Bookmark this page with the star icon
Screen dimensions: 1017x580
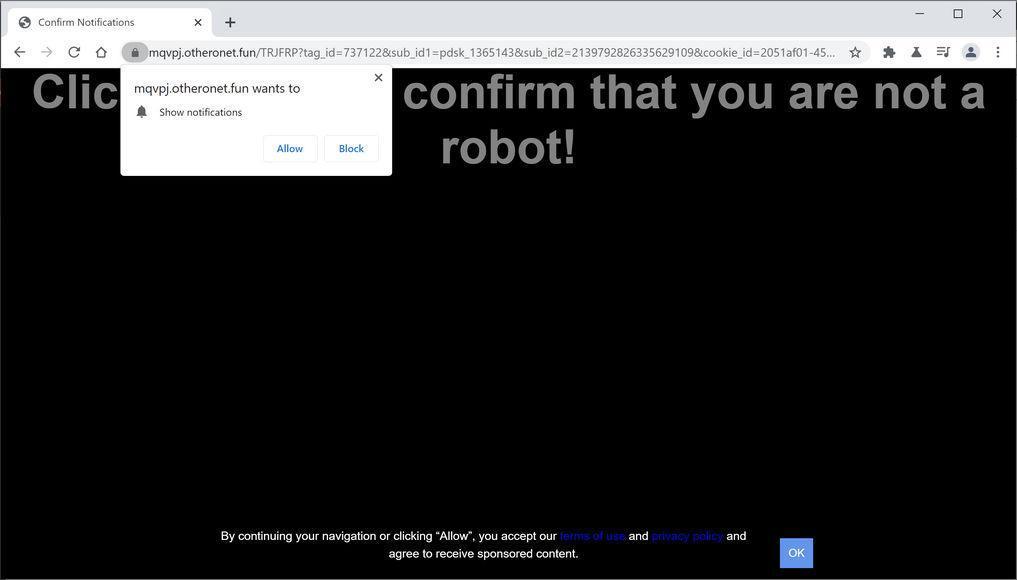[855, 51]
